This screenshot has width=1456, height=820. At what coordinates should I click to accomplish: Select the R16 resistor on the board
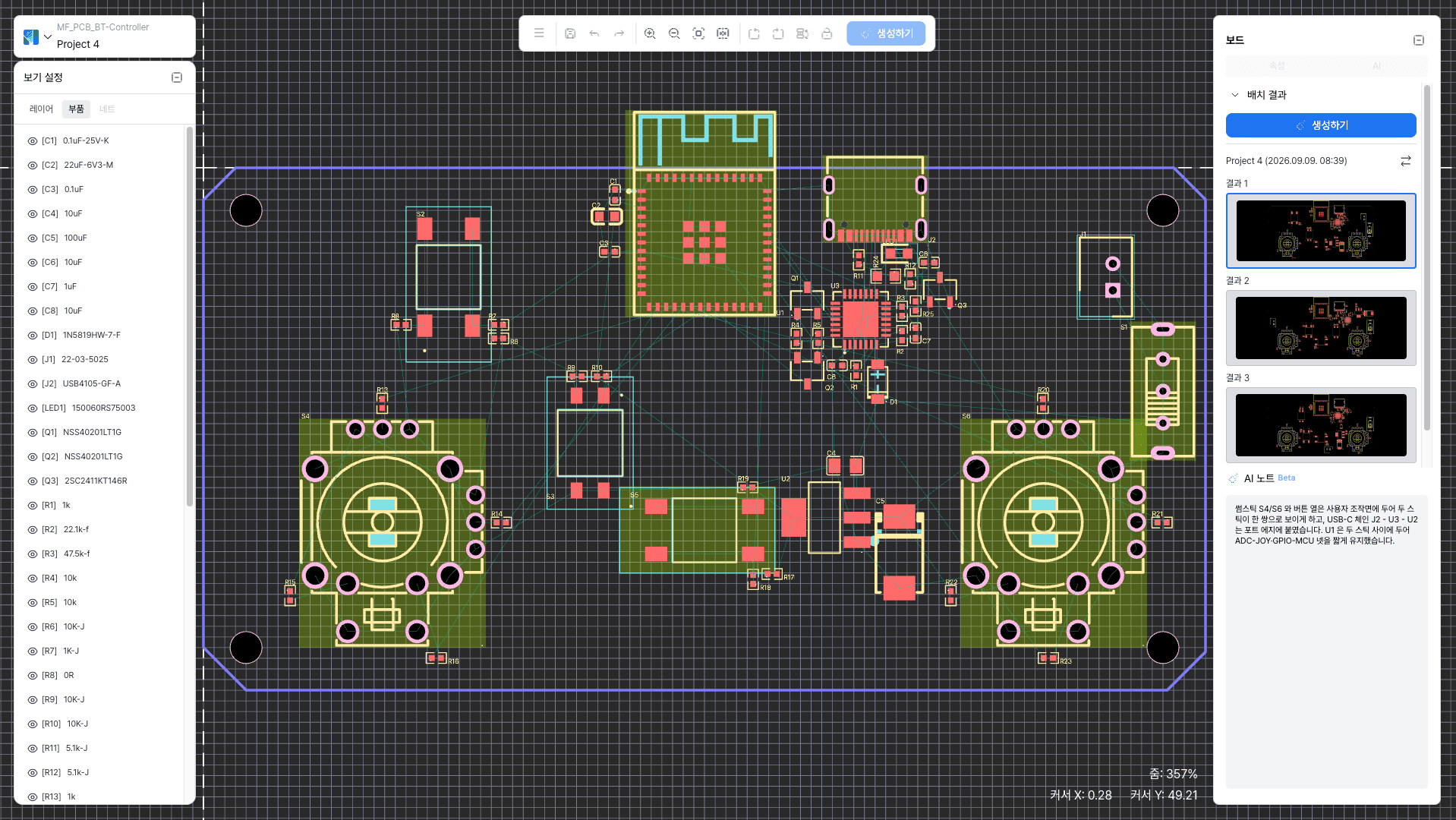tap(436, 658)
